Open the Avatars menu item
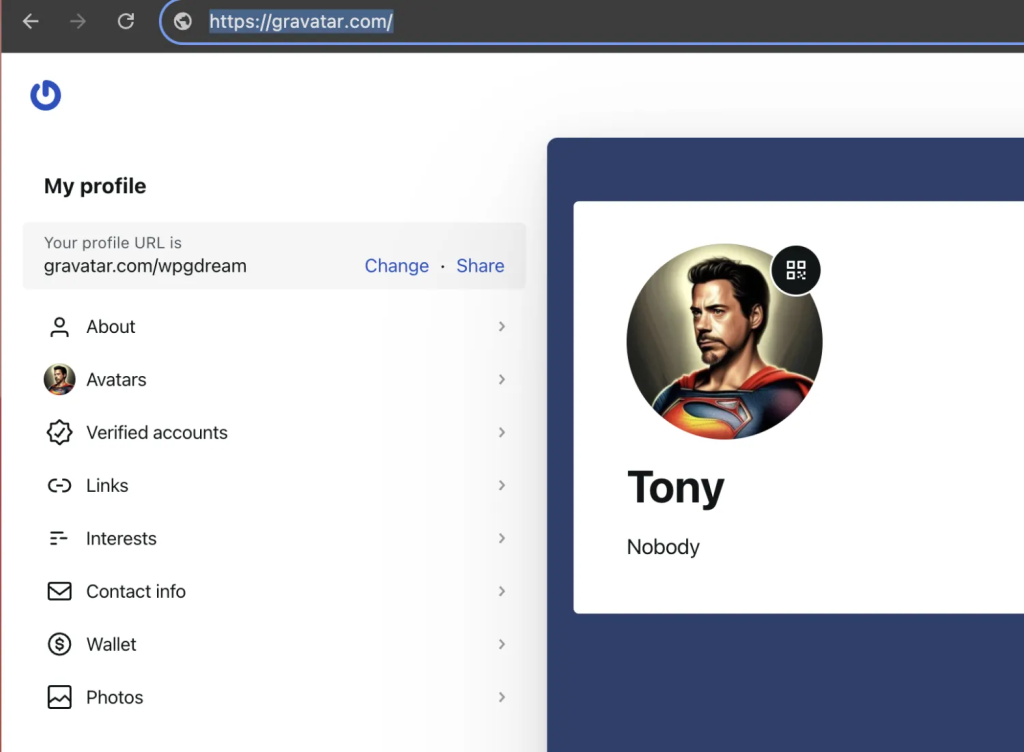 point(274,379)
